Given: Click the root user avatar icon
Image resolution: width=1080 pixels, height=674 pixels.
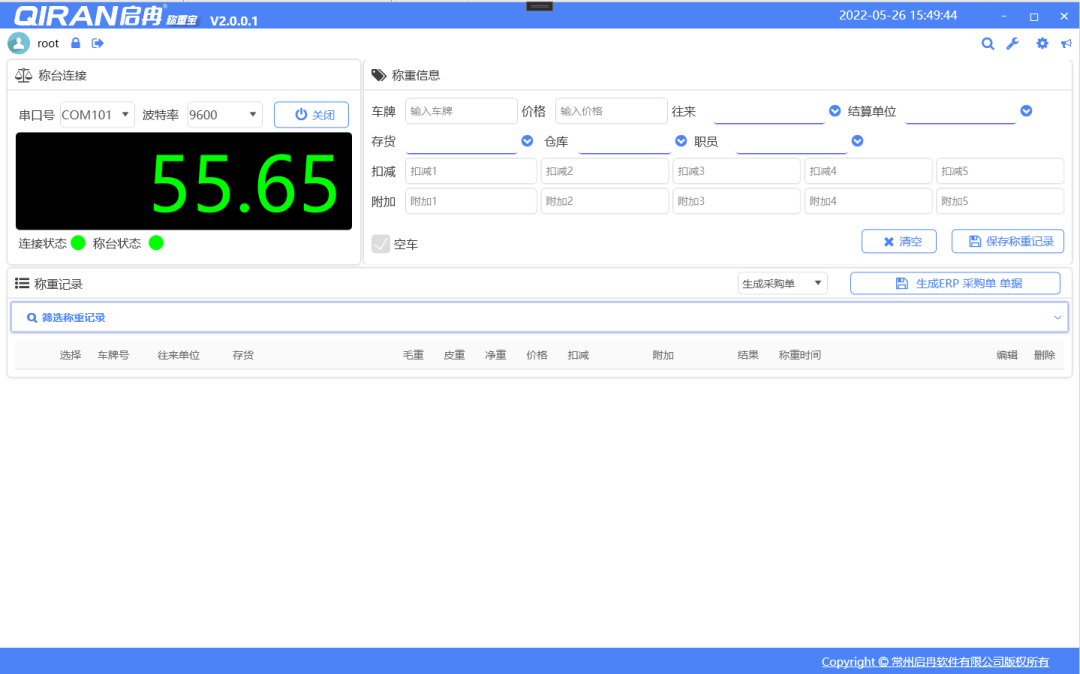Looking at the screenshot, I should (18, 43).
